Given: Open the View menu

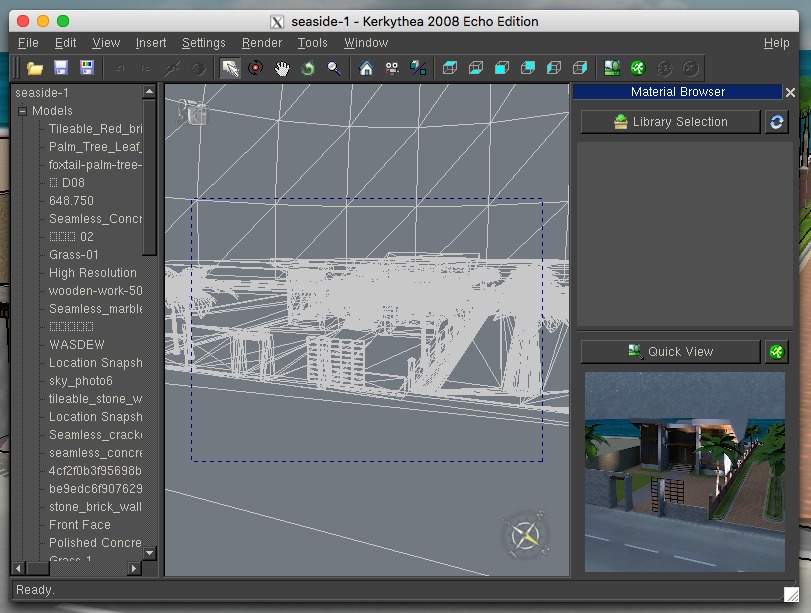Looking at the screenshot, I should [106, 43].
